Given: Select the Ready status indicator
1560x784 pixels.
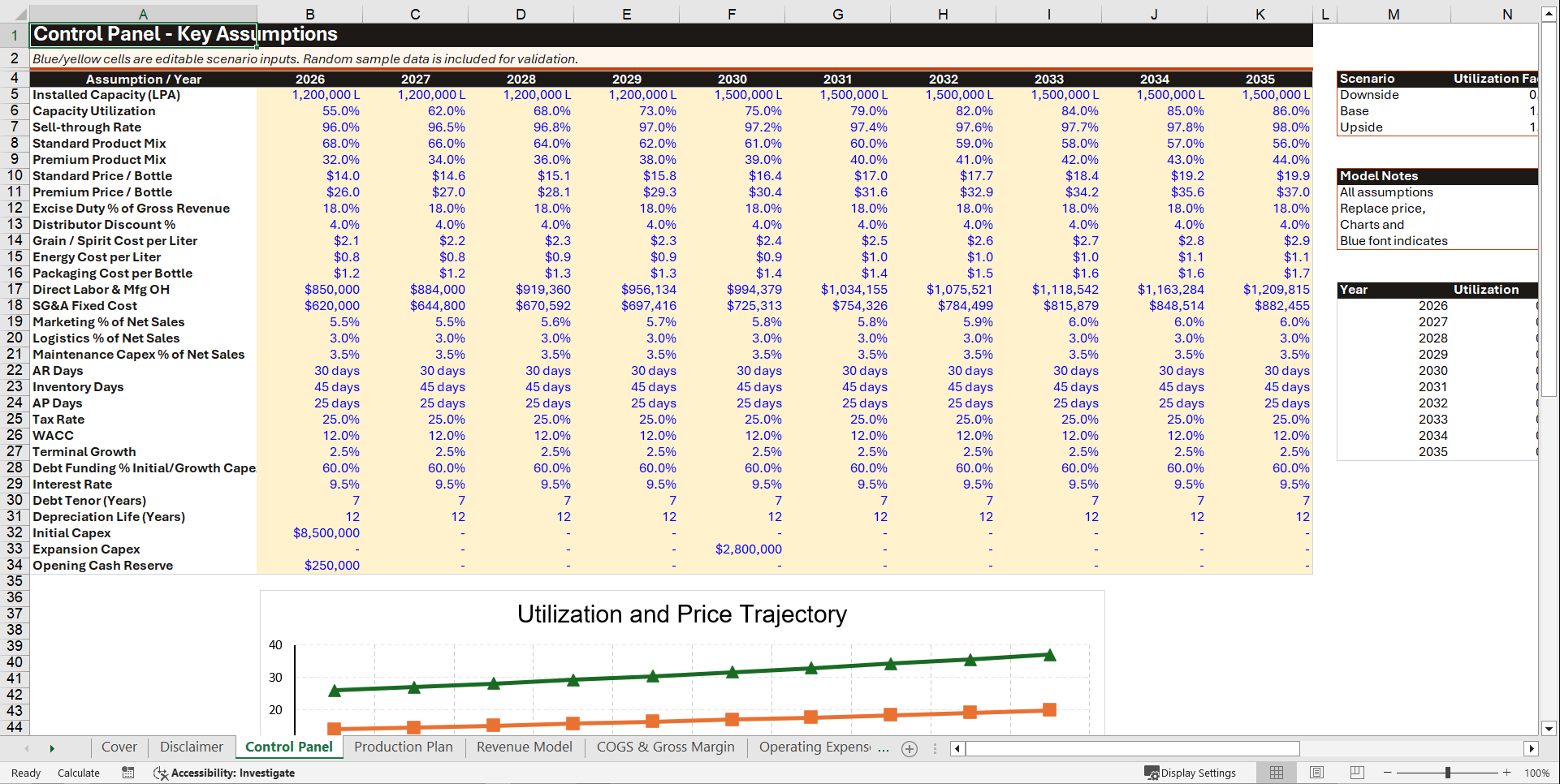Looking at the screenshot, I should click(x=26, y=773).
